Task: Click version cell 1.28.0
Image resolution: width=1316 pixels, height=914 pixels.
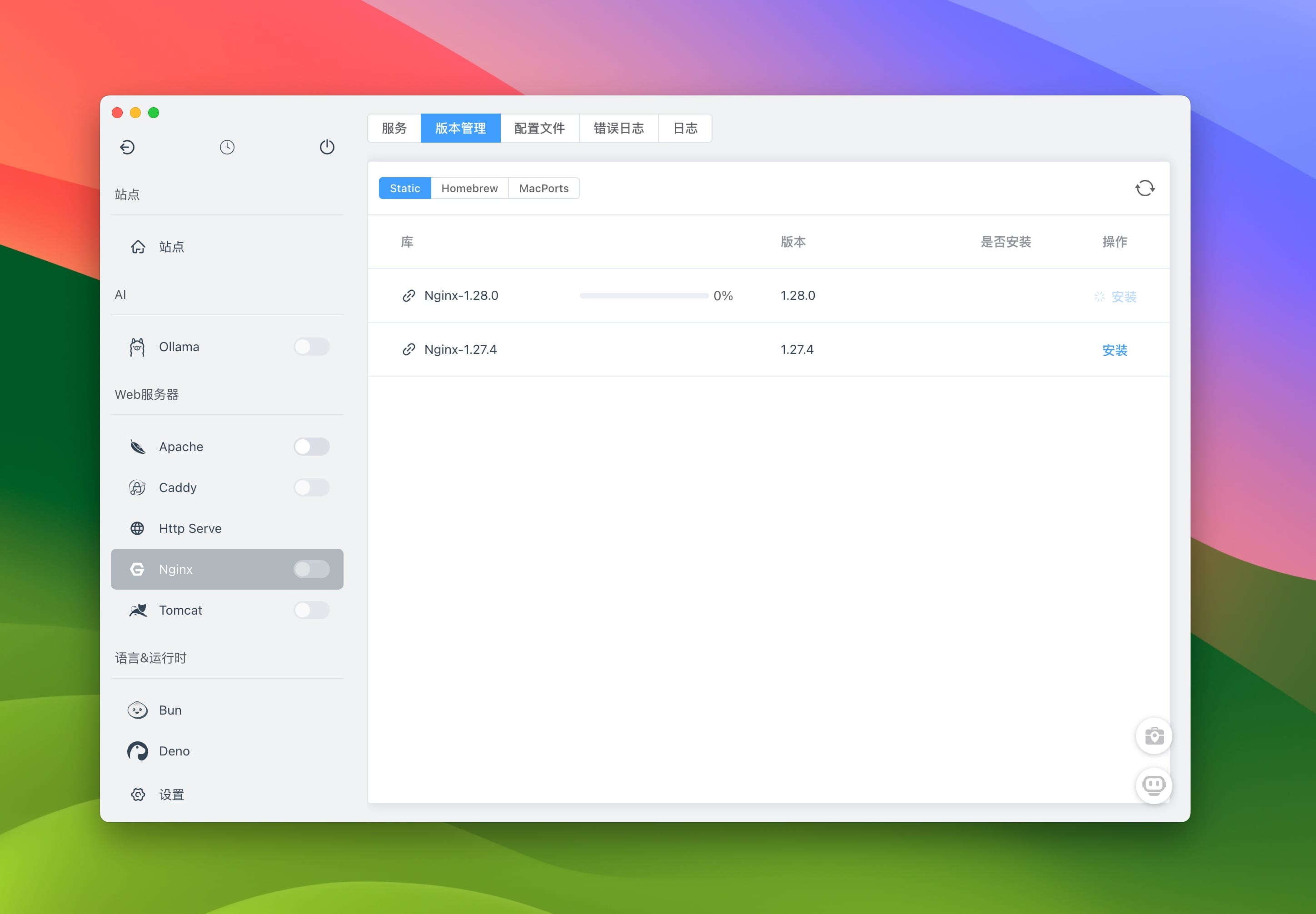Action: [x=798, y=295]
